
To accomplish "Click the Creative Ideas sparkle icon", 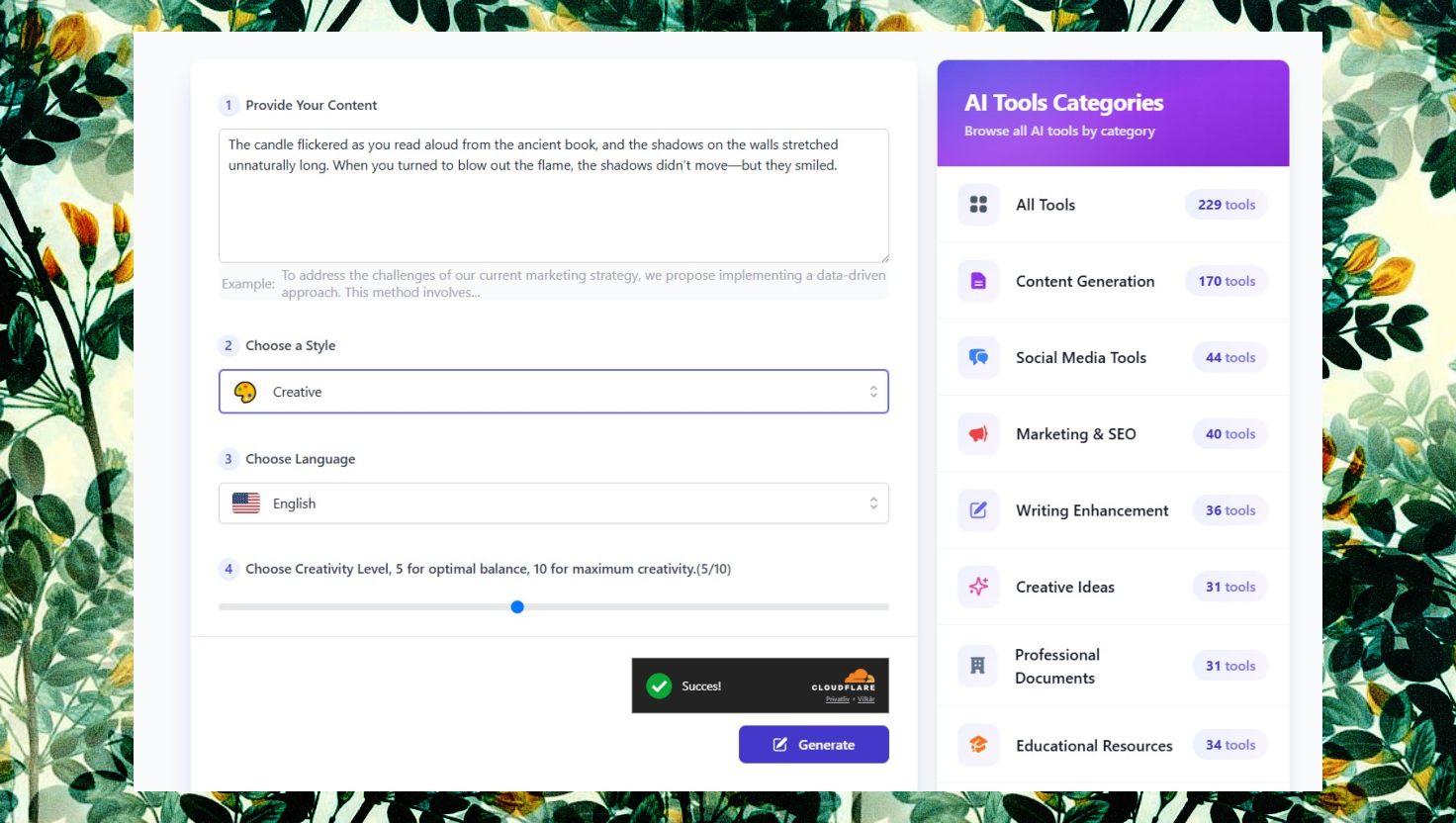I will pos(978,587).
